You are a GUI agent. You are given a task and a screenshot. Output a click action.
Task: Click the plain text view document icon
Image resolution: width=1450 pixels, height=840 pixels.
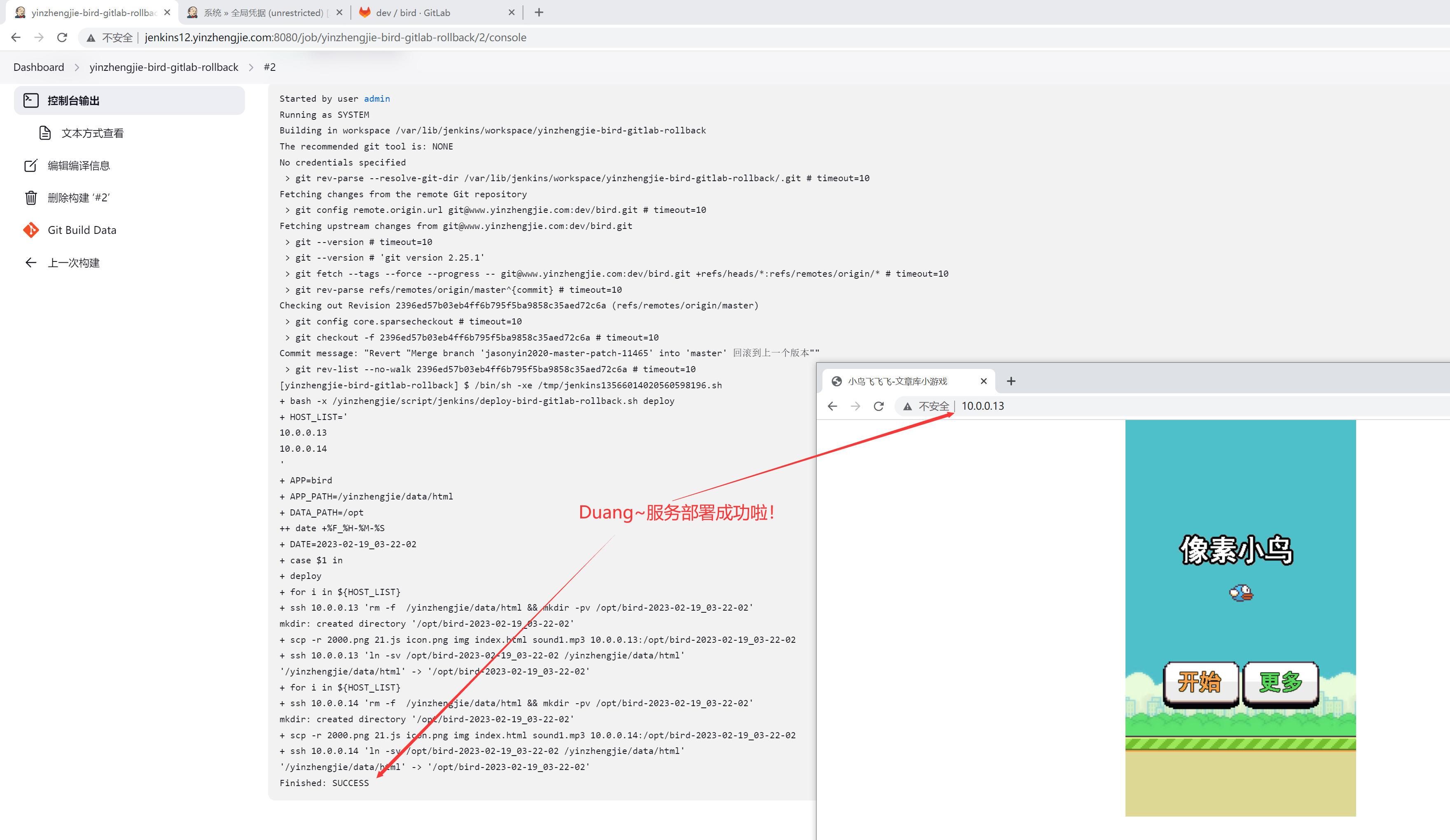[x=45, y=133]
